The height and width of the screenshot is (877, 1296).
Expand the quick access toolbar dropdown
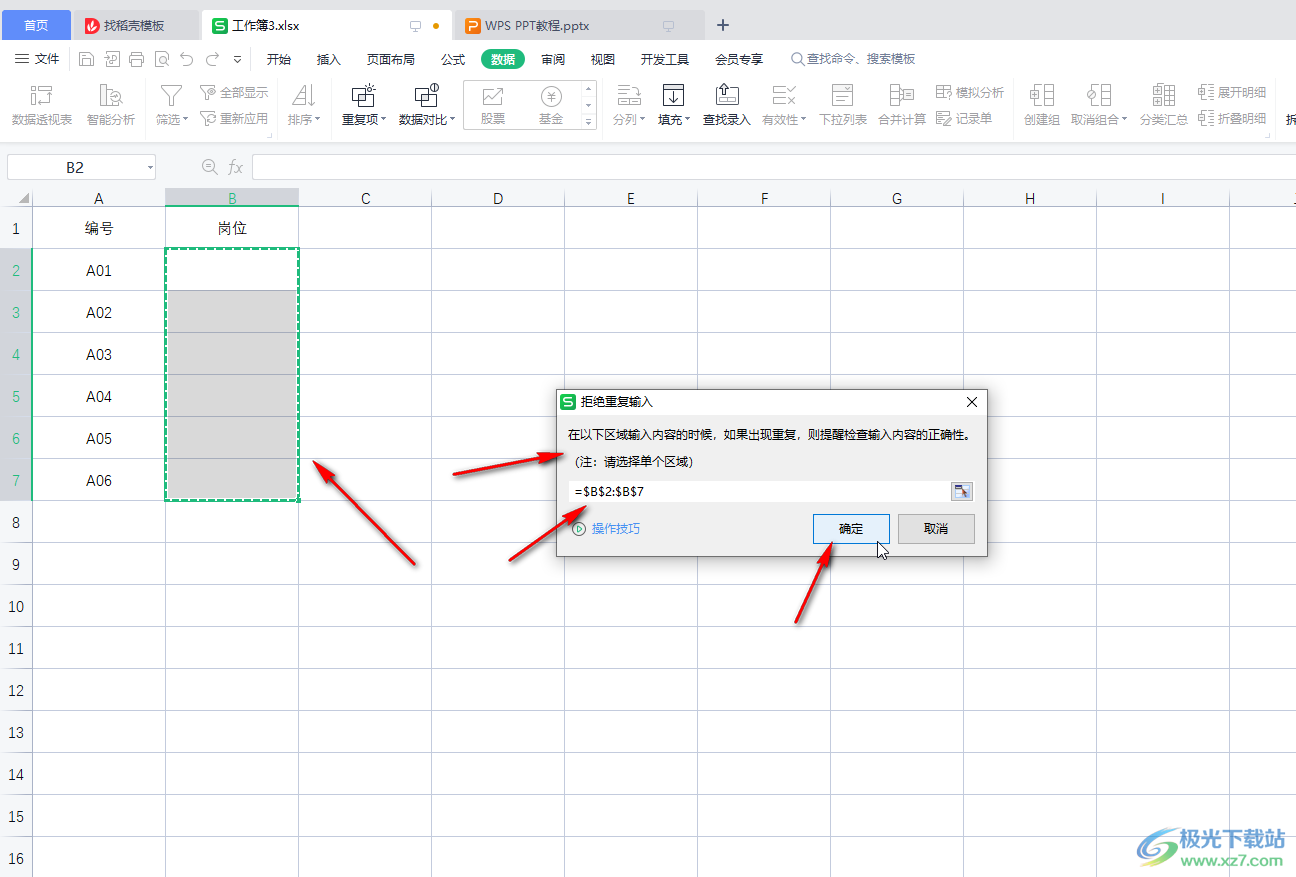[237, 60]
